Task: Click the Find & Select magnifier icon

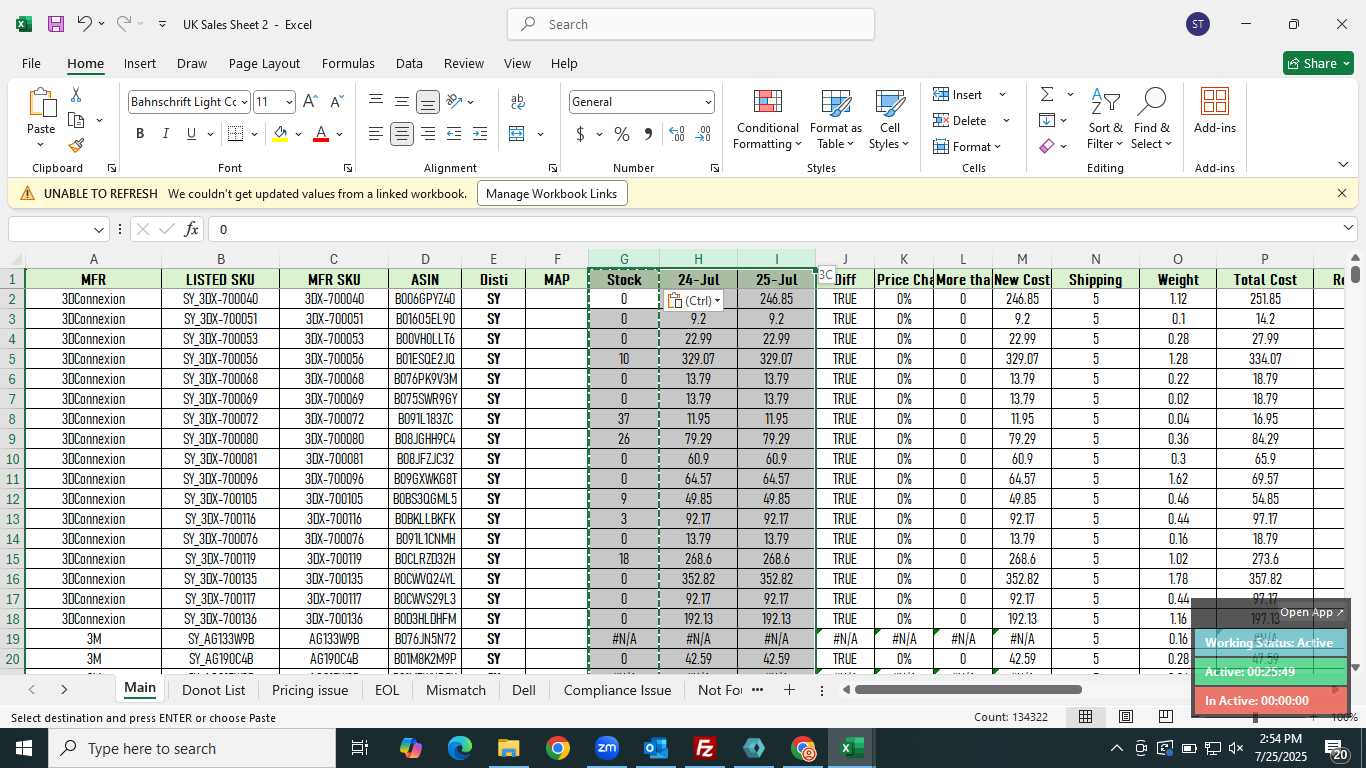Action: pos(1151,102)
